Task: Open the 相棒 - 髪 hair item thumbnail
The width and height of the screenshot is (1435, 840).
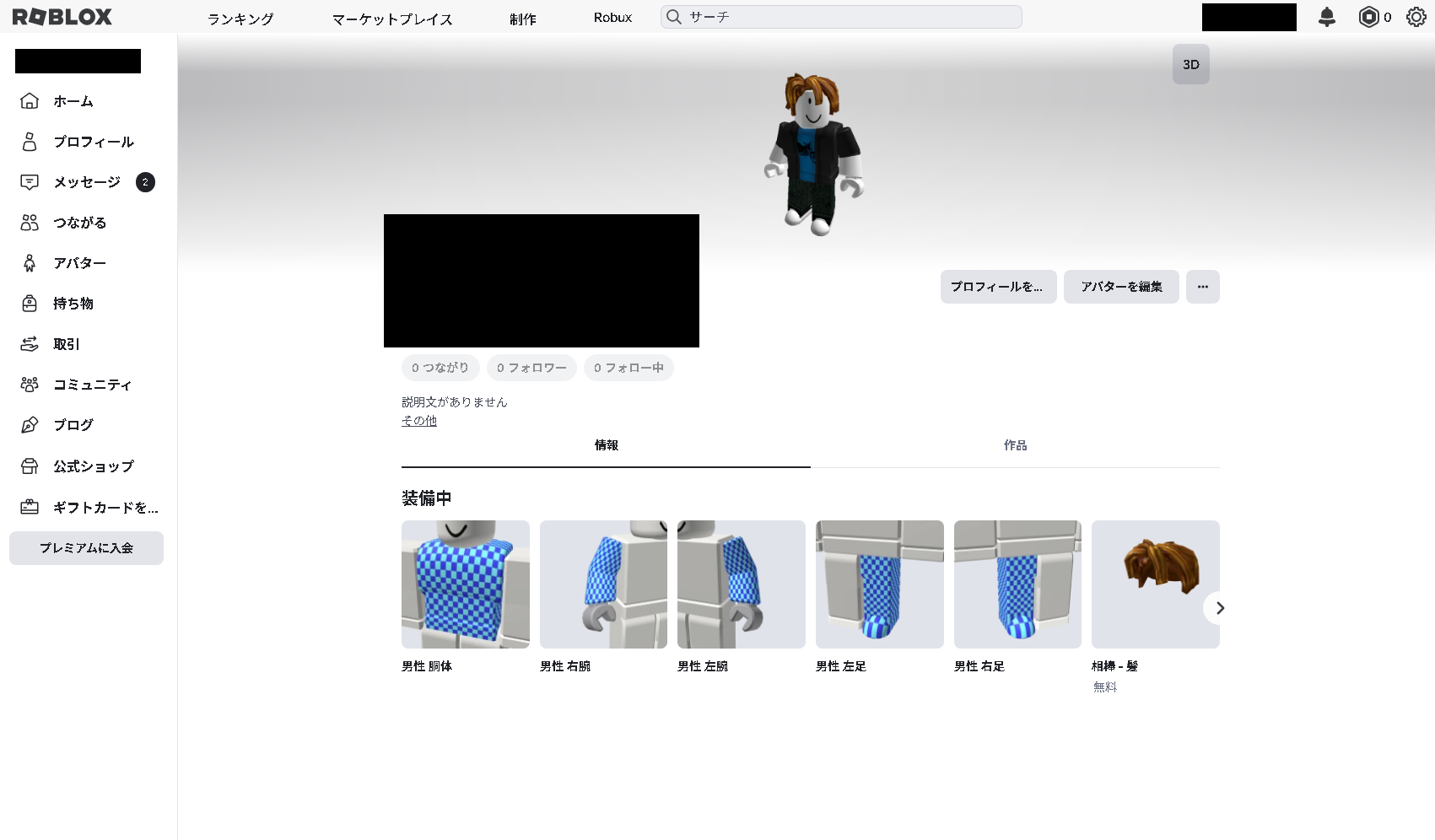Action: 1154,584
